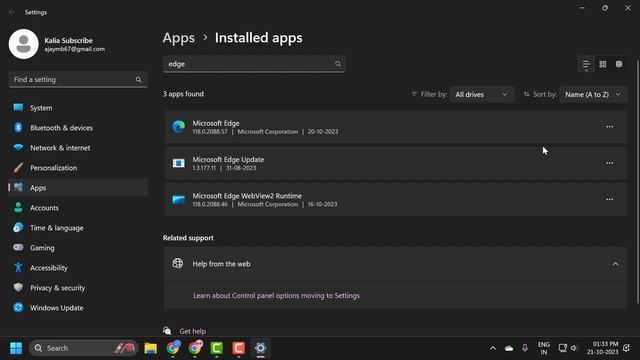Viewport: 640px width, 360px height.
Task: Open more options for Microsoft Edge
Action: [x=609, y=127]
